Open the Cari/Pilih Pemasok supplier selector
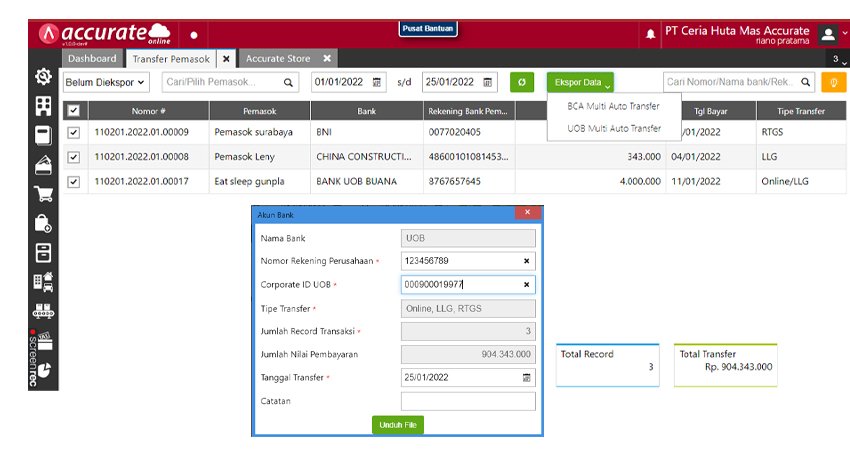The height and width of the screenshot is (450, 850). 229,82
